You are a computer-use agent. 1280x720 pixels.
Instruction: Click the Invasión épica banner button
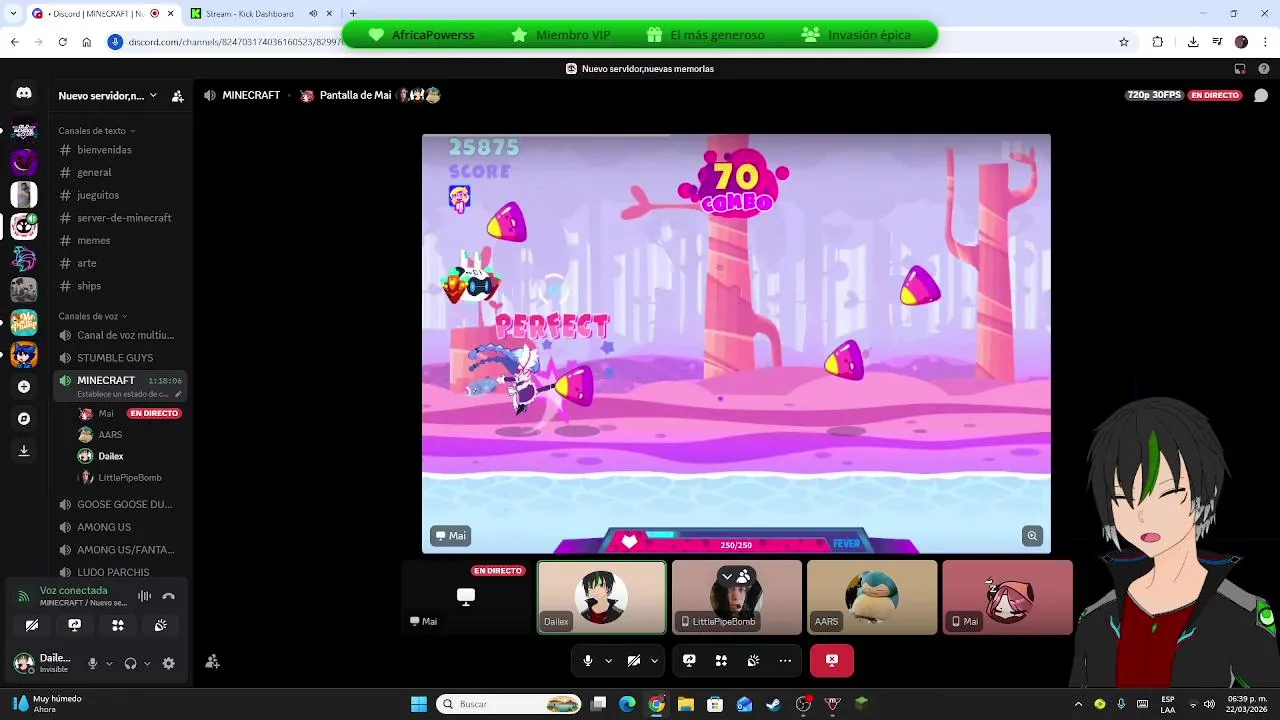[857, 35]
